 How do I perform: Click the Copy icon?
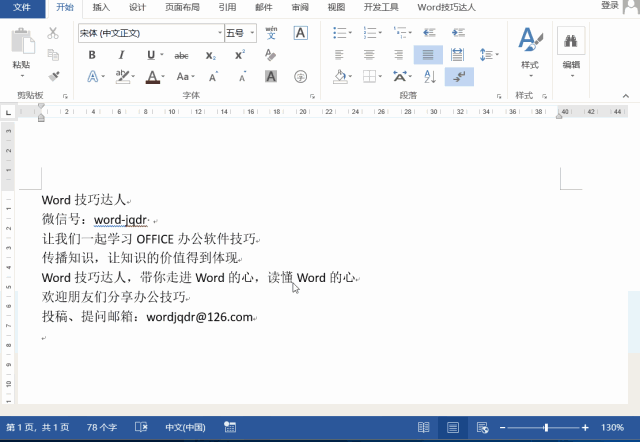click(53, 55)
